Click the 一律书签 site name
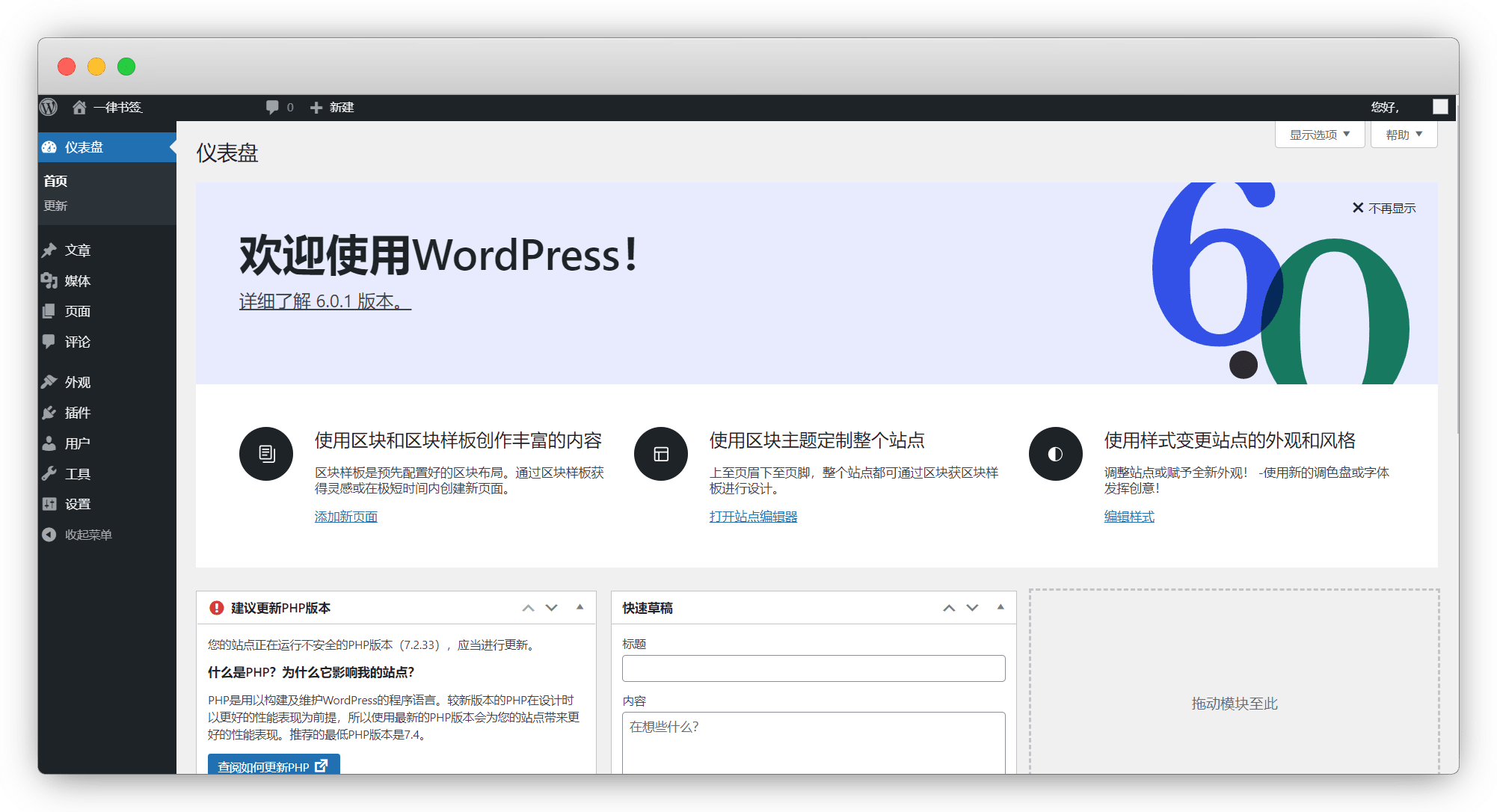 click(x=118, y=108)
